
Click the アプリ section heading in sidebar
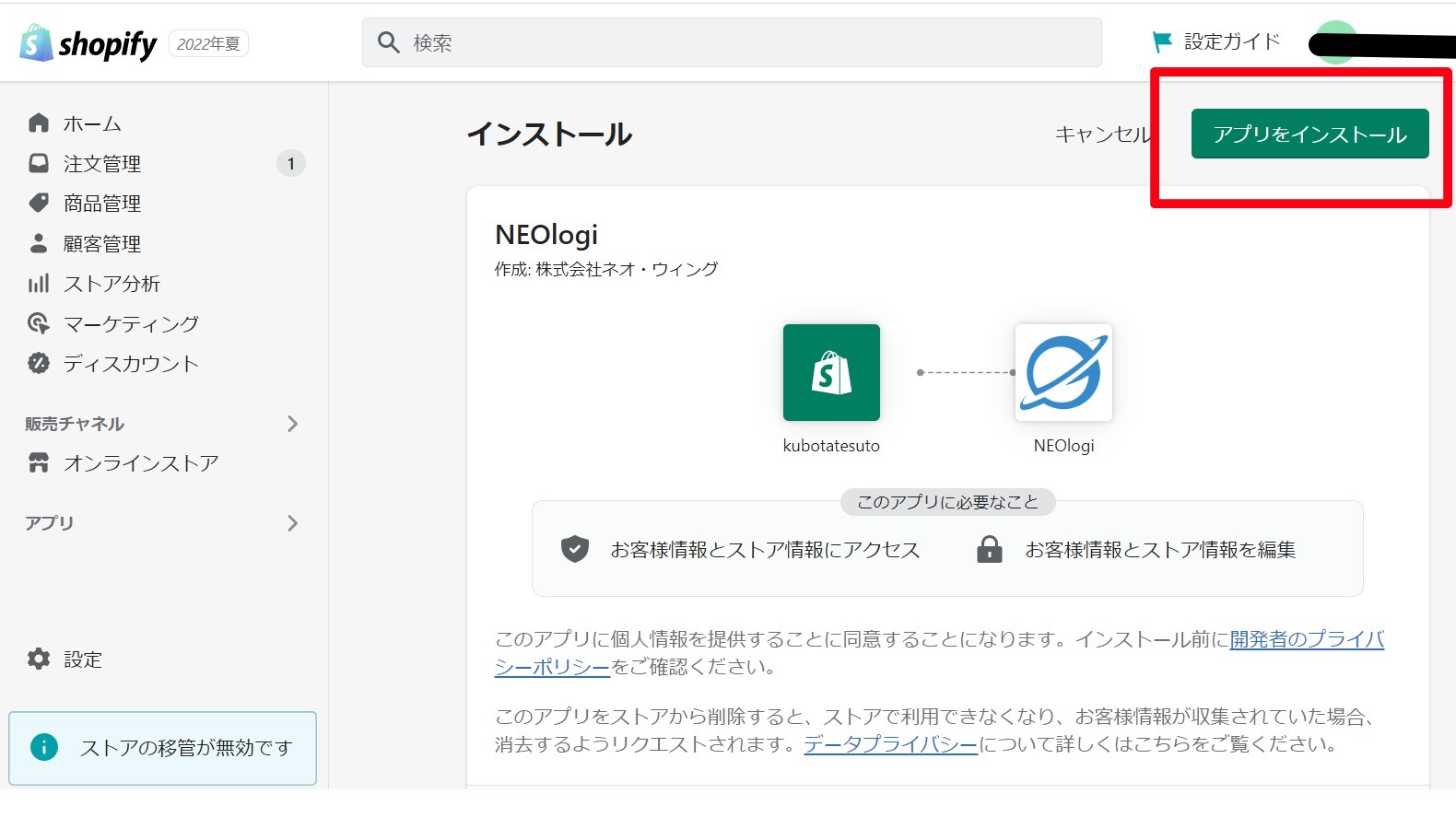(x=50, y=523)
